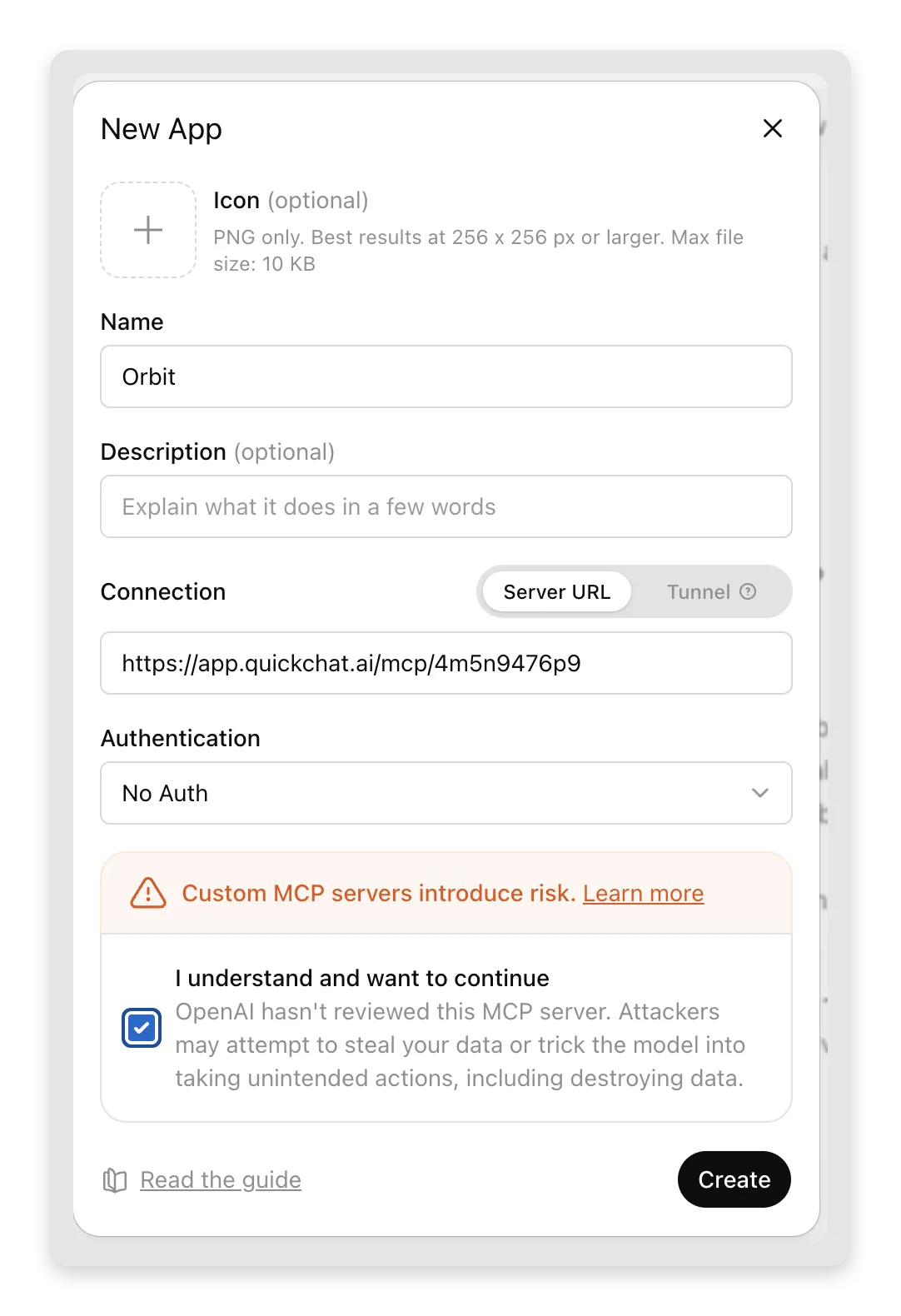The height and width of the screenshot is (1316, 901).
Task: Click the Create button
Action: click(734, 1179)
